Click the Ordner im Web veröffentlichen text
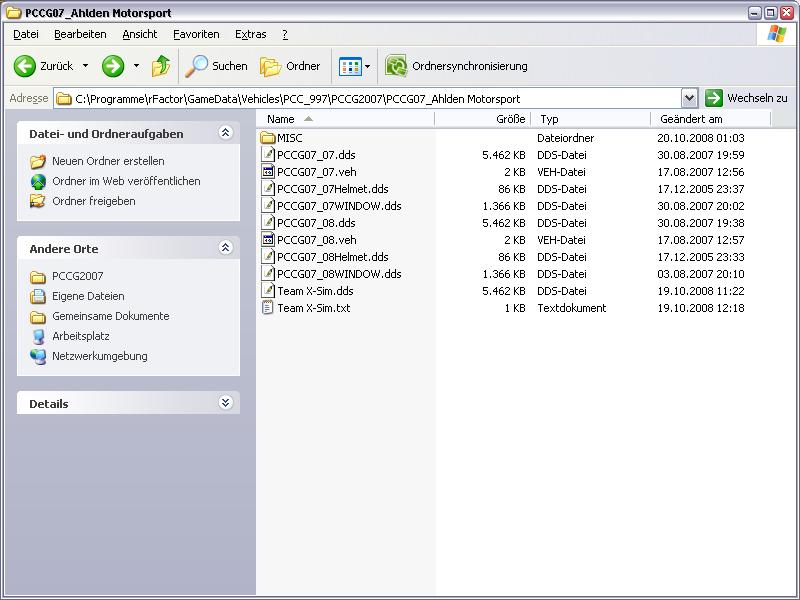This screenshot has height=600, width=800. [126, 181]
